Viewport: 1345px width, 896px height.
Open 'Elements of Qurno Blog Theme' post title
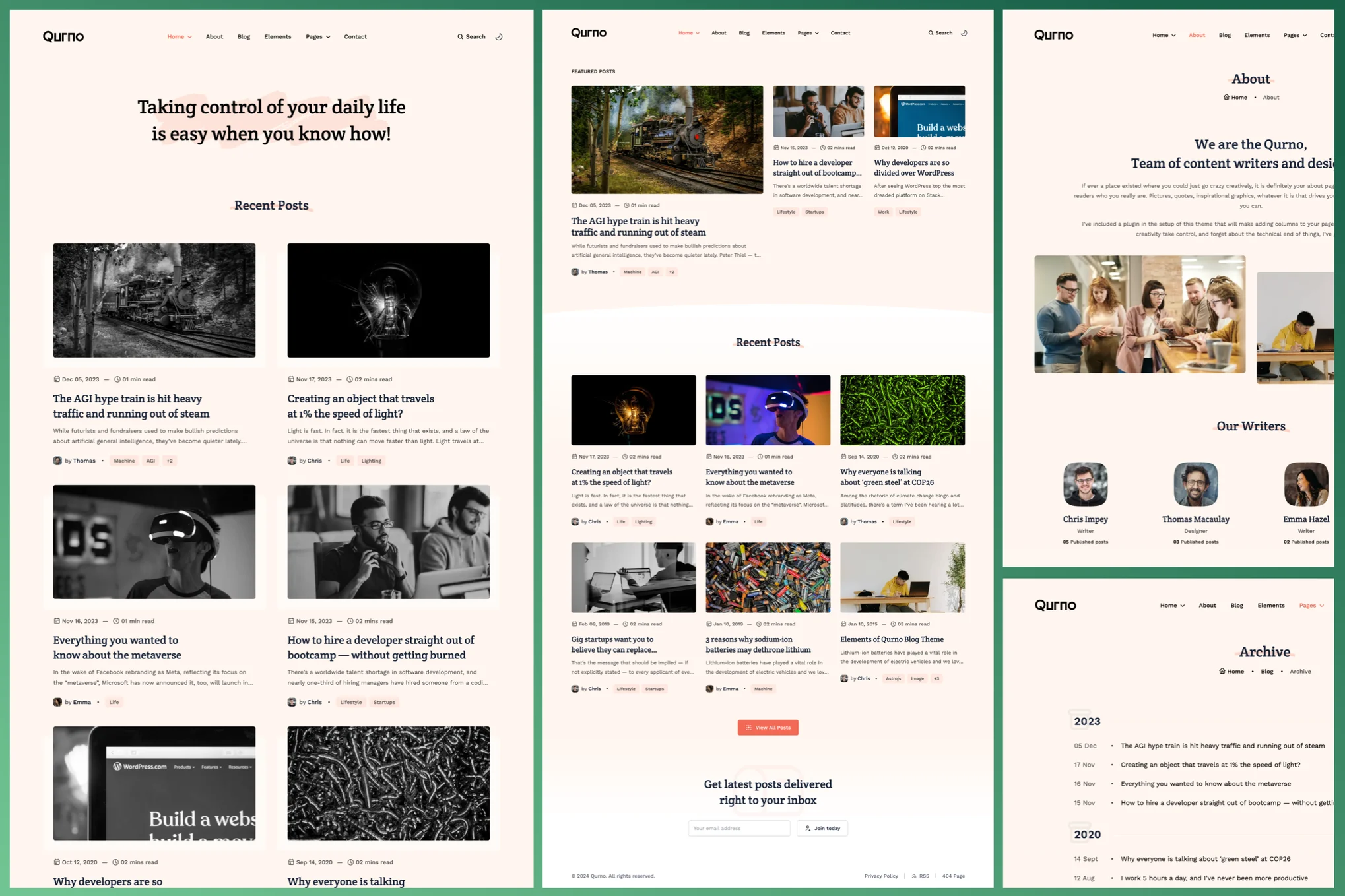click(x=892, y=639)
